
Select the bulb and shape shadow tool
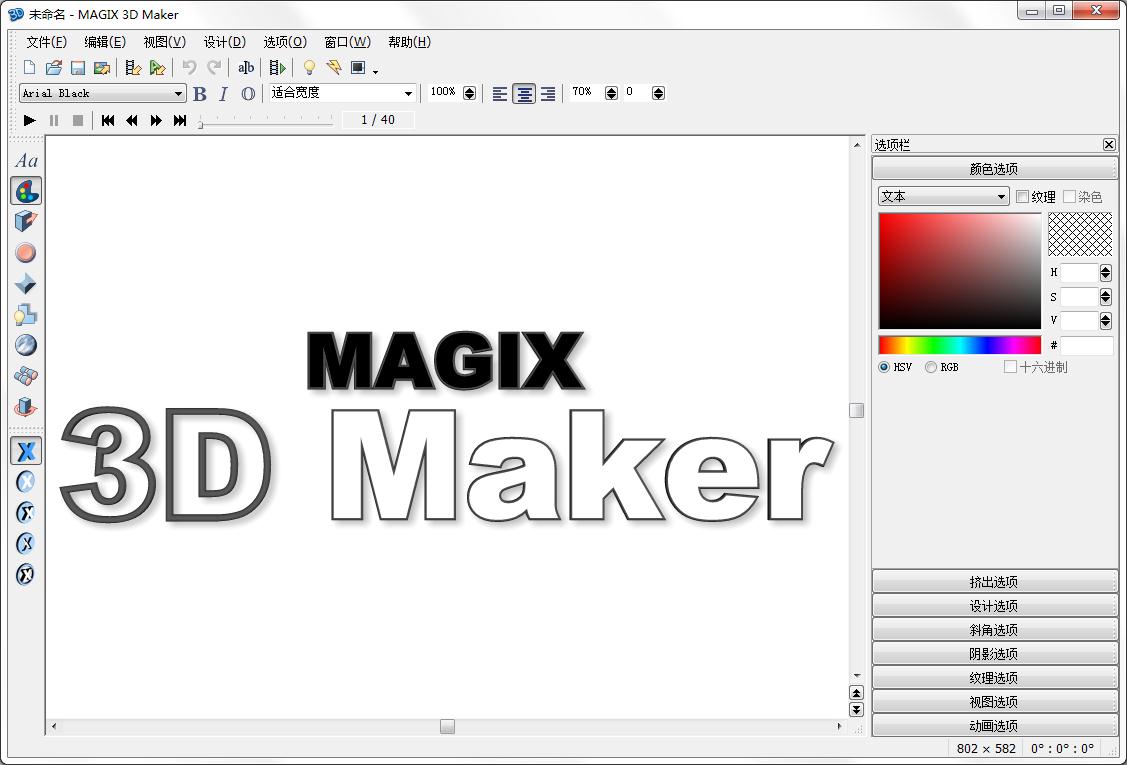pos(26,314)
